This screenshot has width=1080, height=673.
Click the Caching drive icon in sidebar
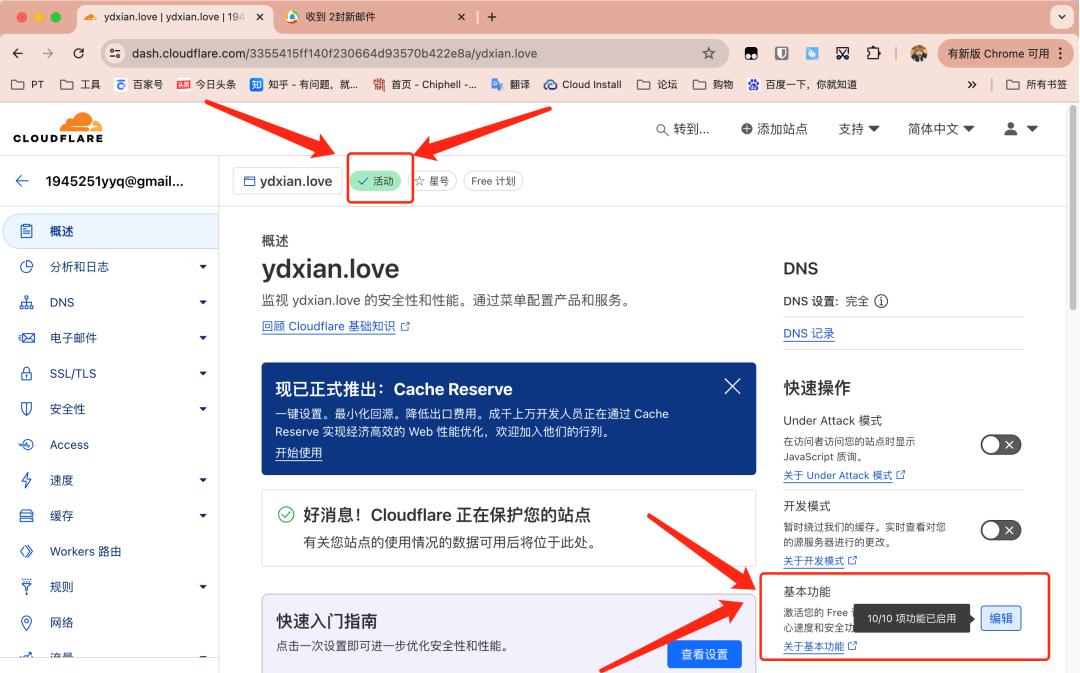26,516
